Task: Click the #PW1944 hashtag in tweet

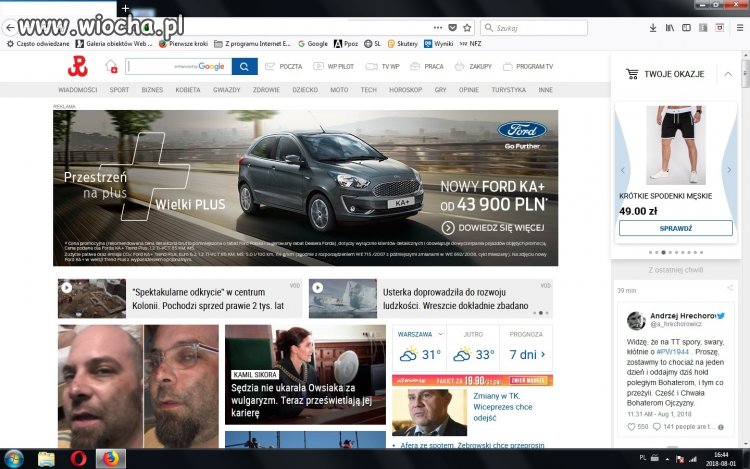Action: coord(673,352)
